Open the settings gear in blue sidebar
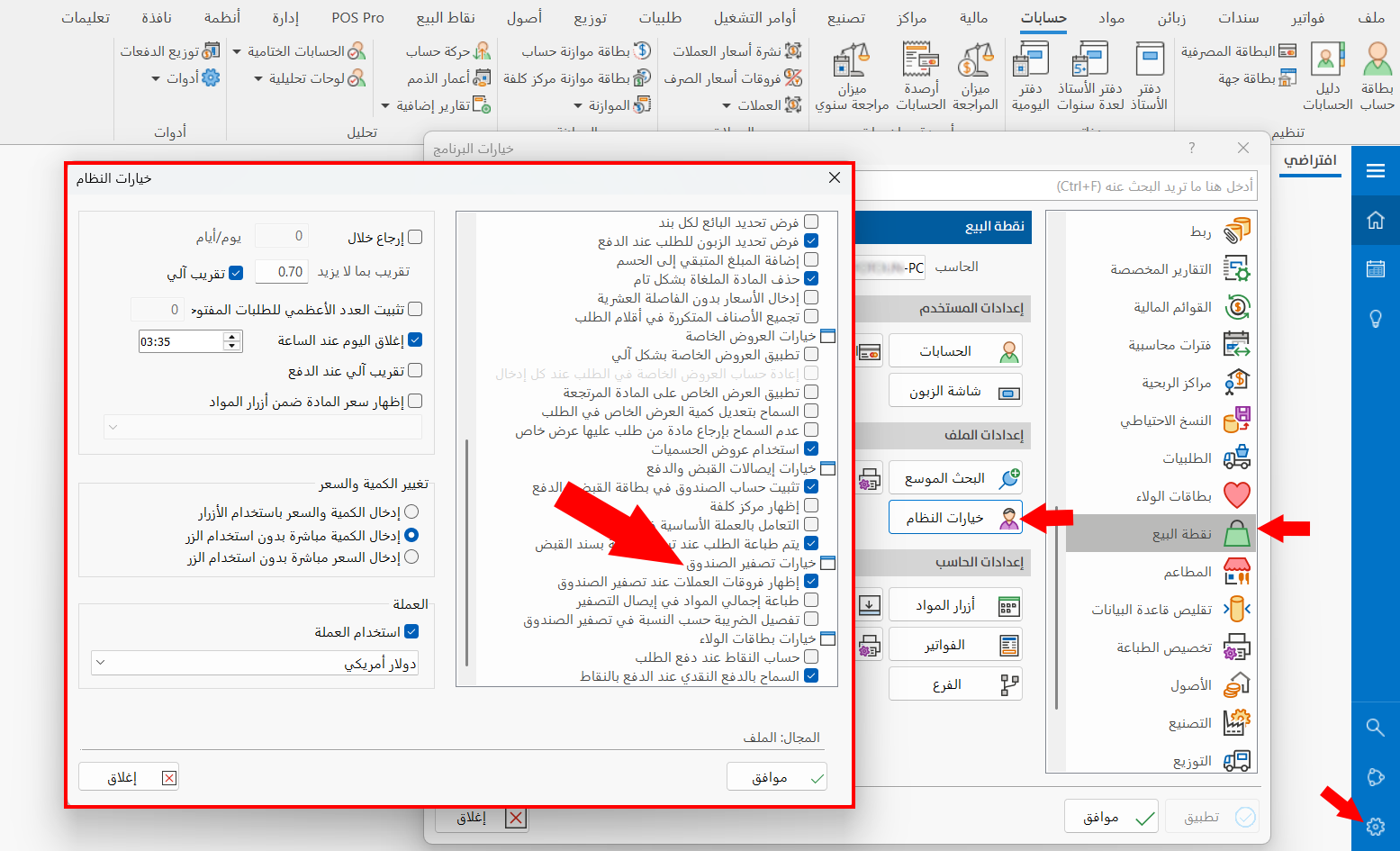 1375,826
